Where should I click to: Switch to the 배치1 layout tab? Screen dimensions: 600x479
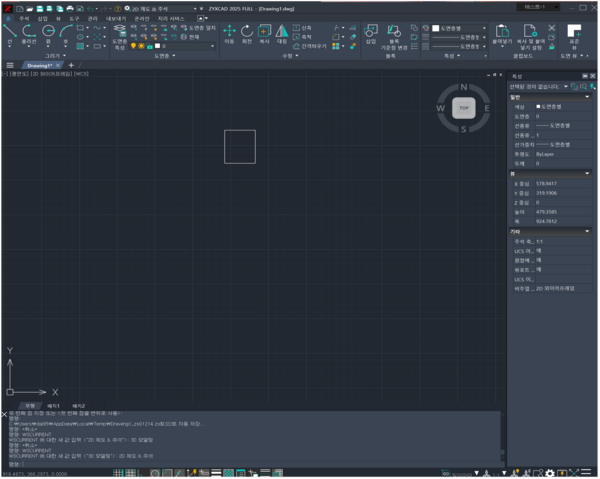tap(53, 406)
